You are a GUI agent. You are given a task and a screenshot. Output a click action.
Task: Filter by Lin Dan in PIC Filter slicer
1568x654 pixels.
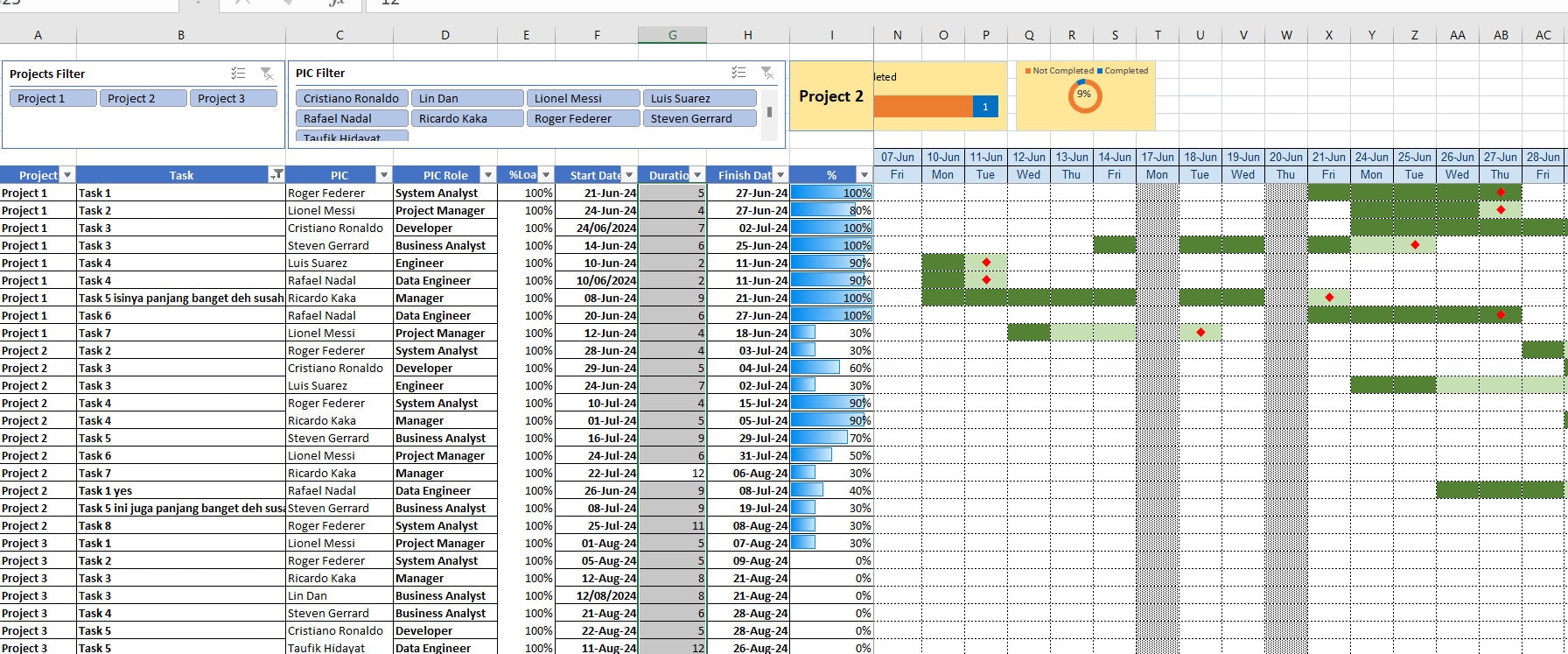coord(467,98)
